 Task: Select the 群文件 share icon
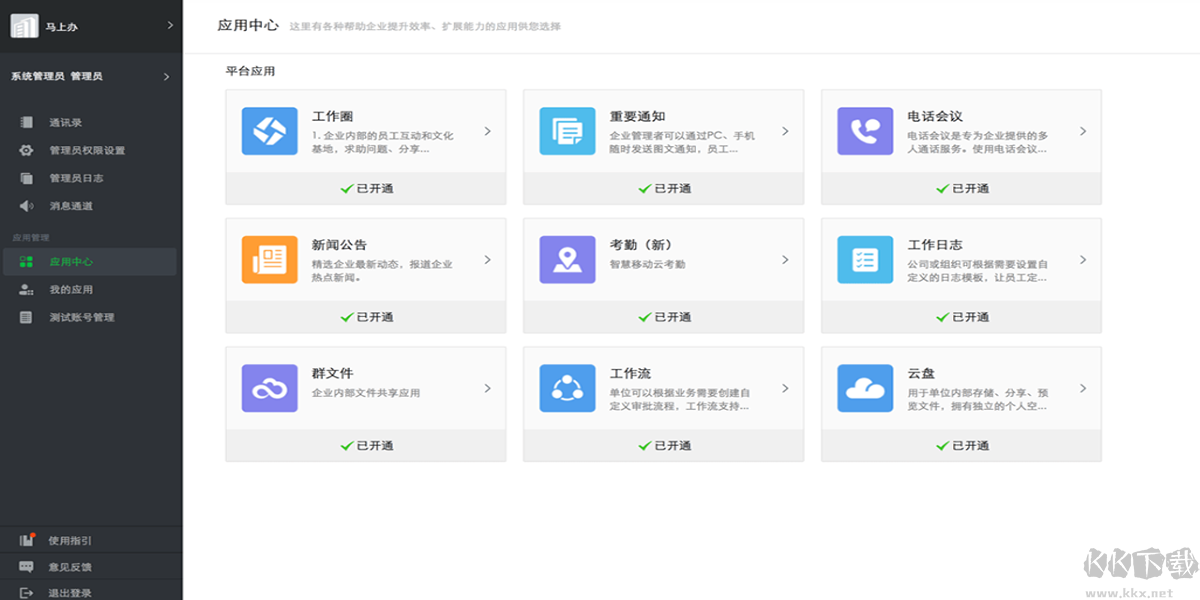point(268,388)
